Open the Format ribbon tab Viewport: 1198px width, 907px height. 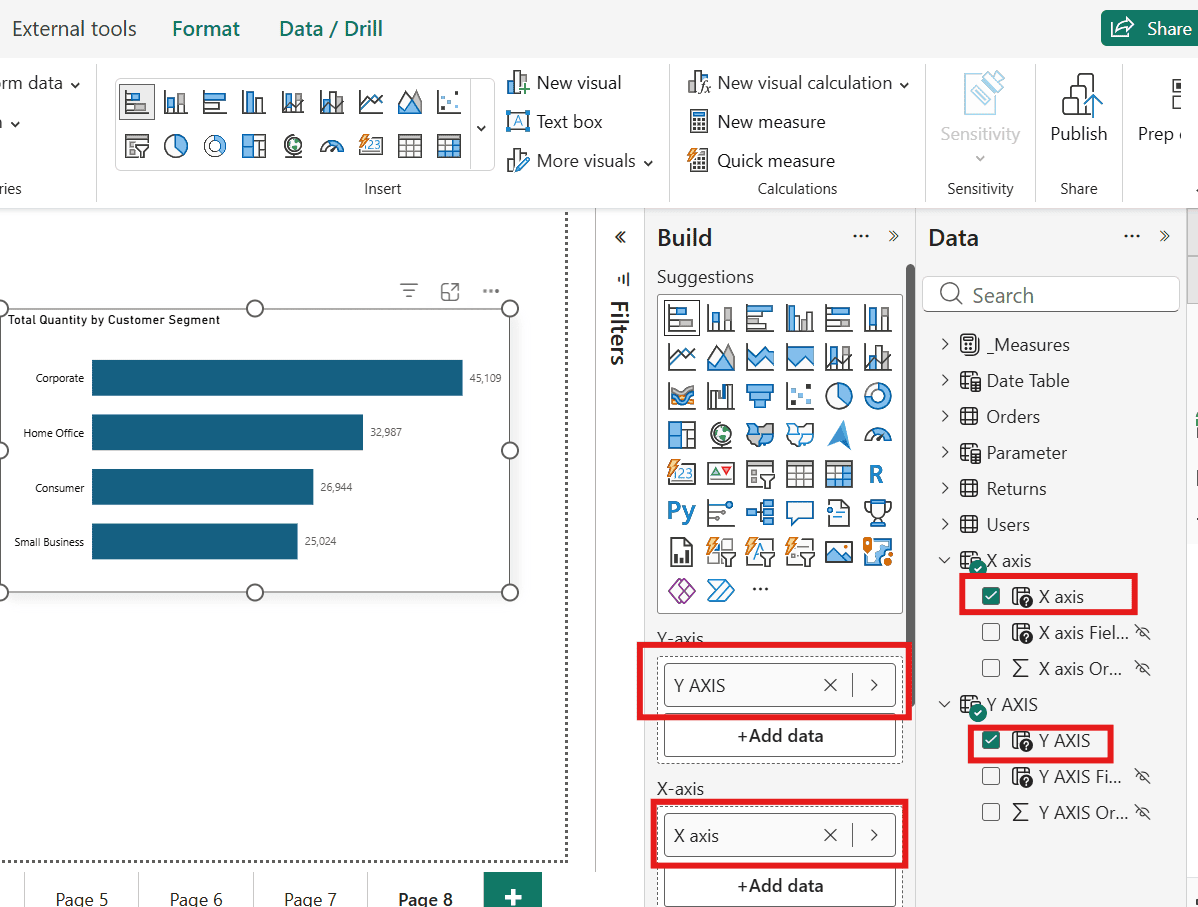tap(206, 29)
